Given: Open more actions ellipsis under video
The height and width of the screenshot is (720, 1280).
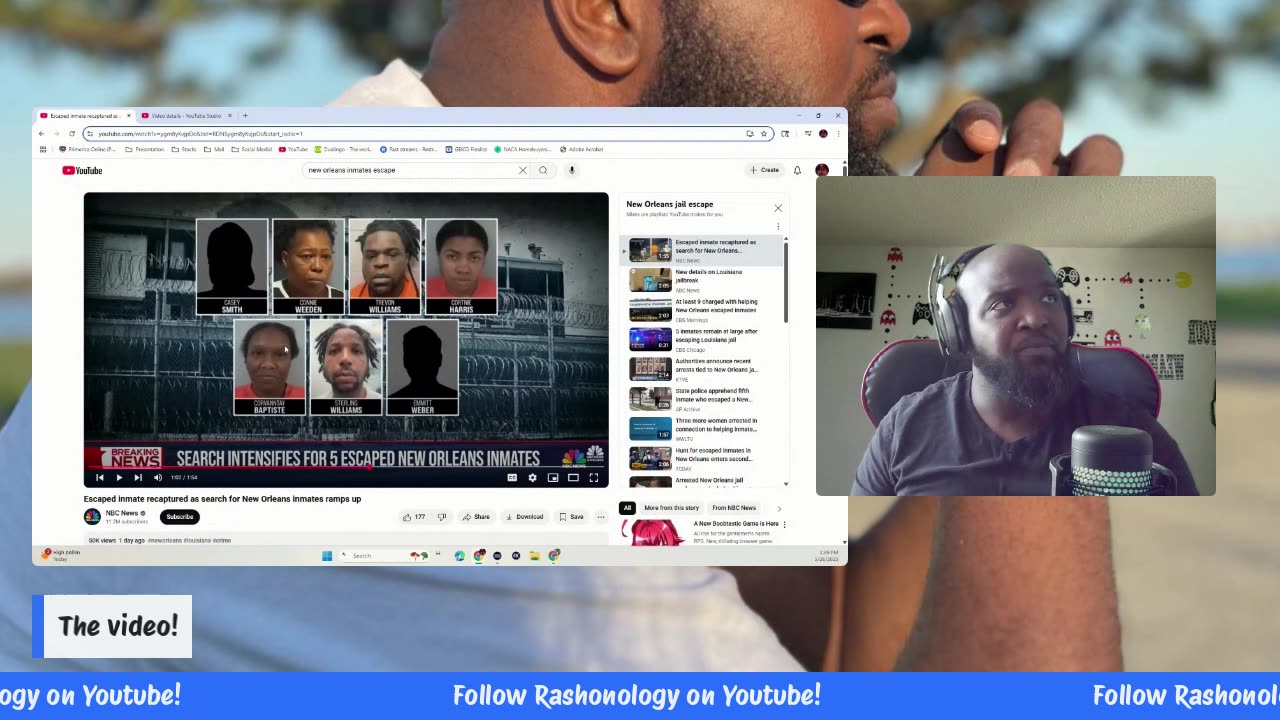Looking at the screenshot, I should point(600,517).
